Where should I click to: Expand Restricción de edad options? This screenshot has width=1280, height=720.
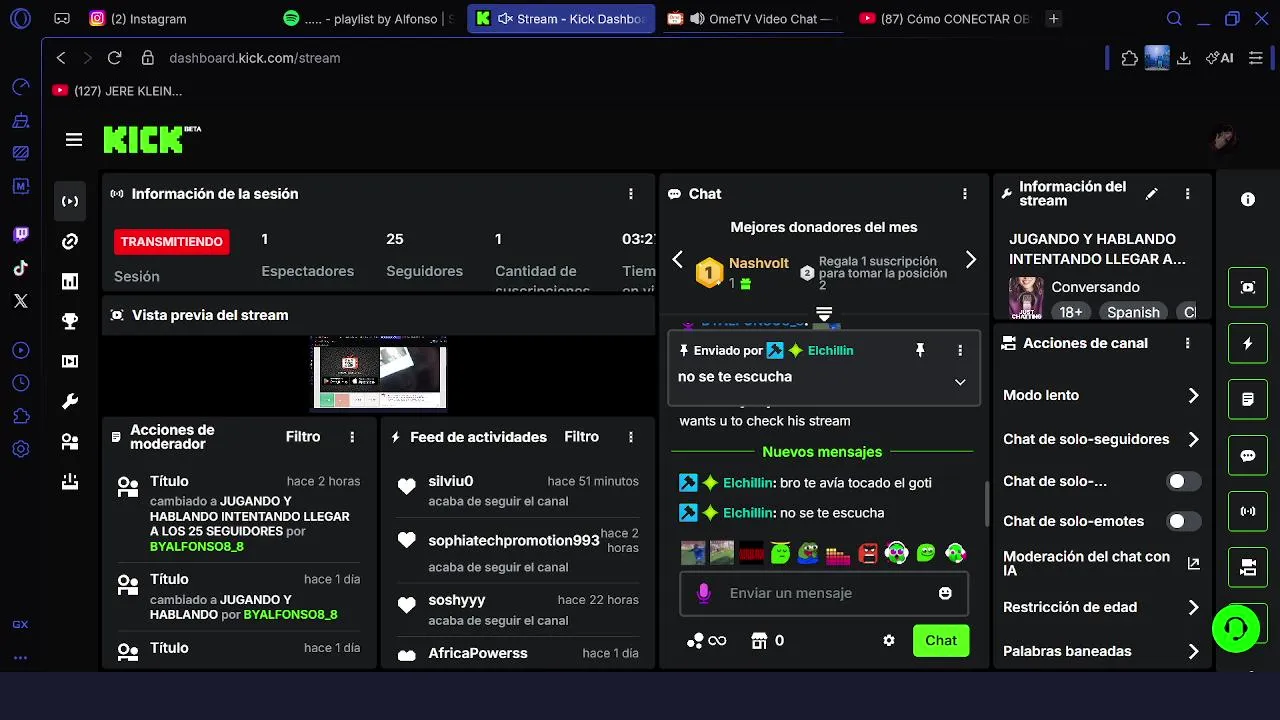(x=1193, y=607)
